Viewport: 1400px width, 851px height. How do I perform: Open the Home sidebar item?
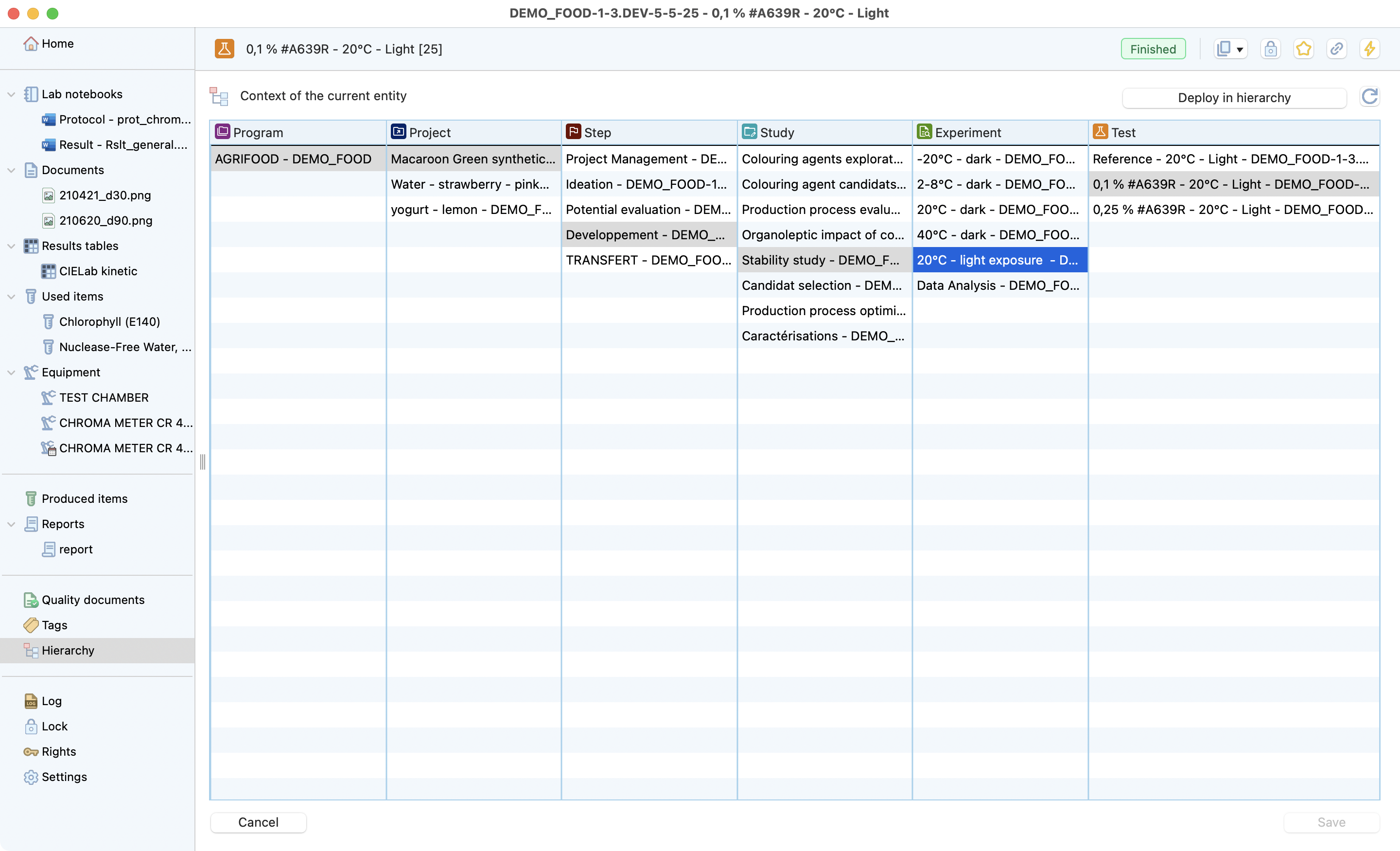tap(57, 44)
